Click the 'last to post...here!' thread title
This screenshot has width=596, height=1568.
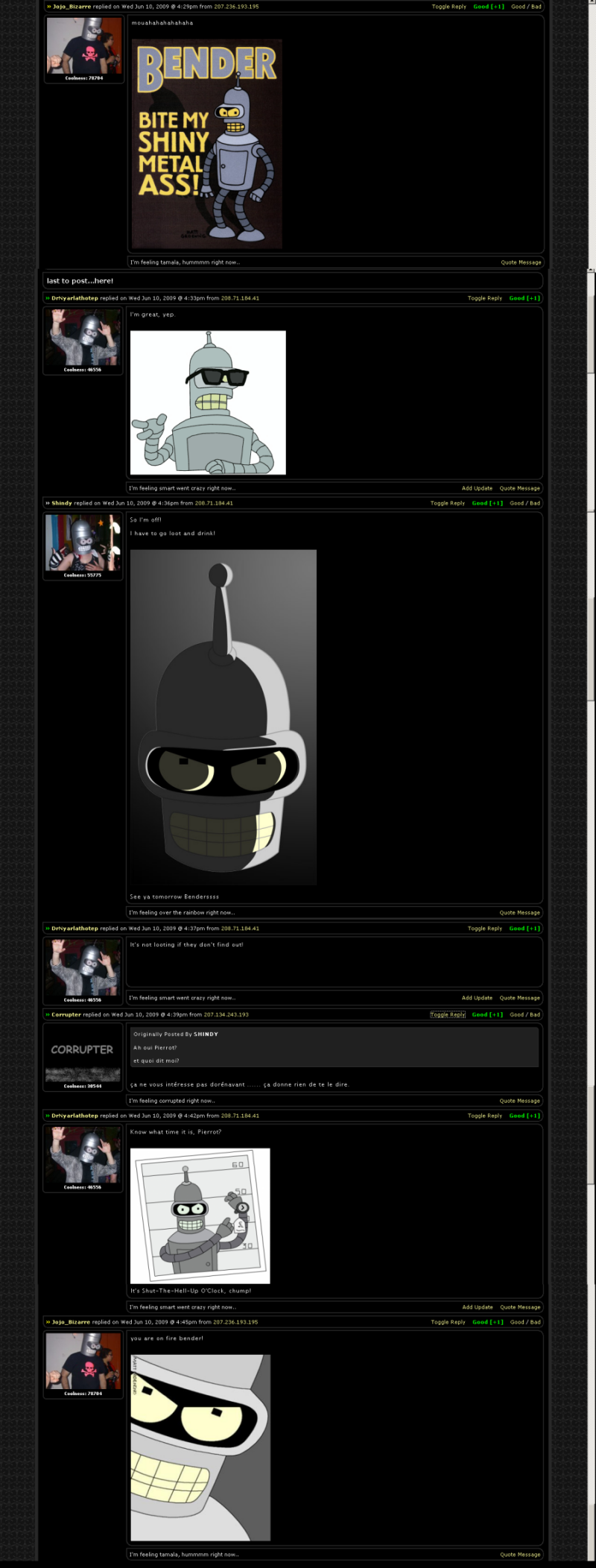point(80,281)
